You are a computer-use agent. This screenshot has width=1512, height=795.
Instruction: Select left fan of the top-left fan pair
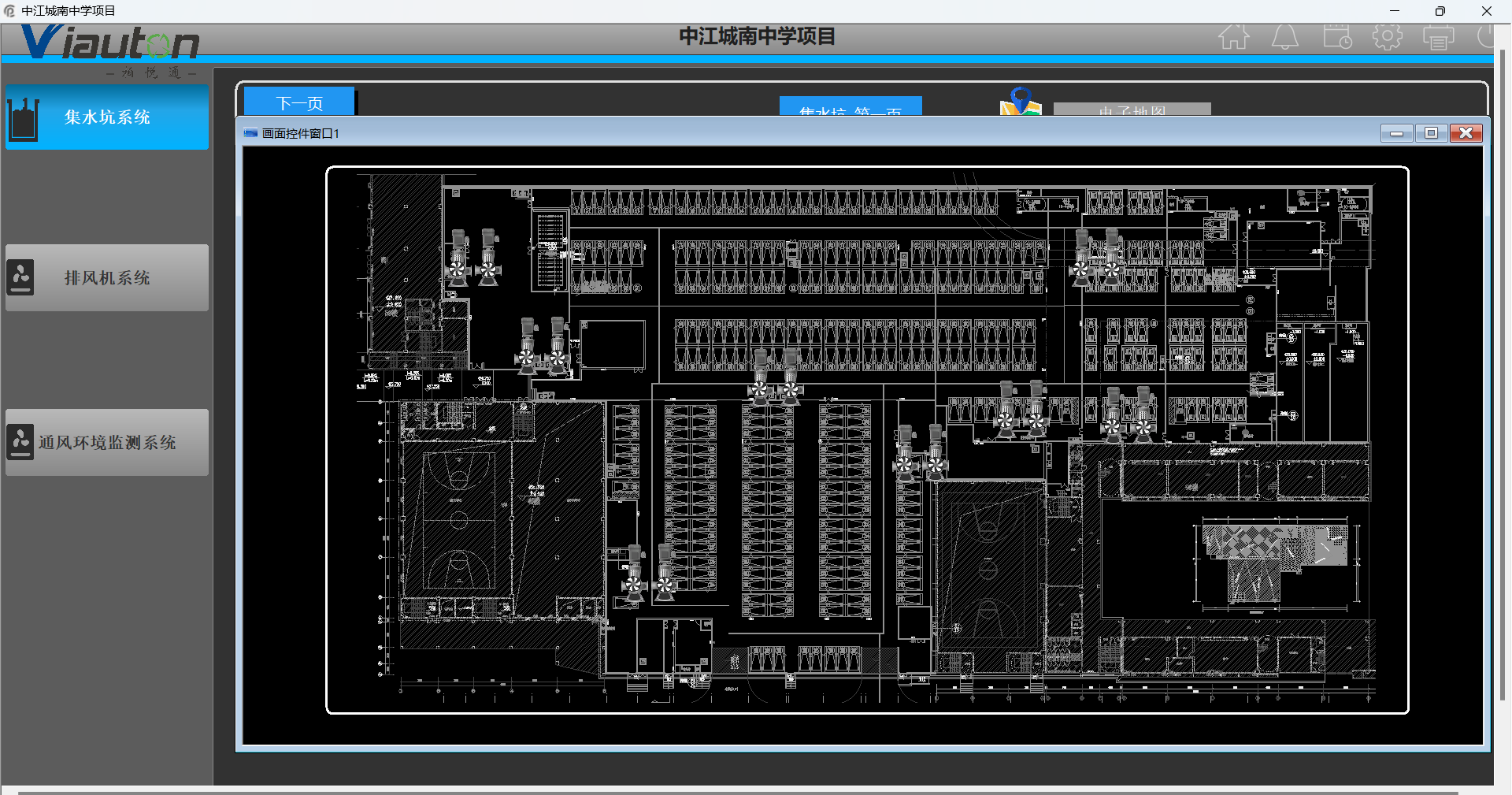pyautogui.click(x=458, y=258)
